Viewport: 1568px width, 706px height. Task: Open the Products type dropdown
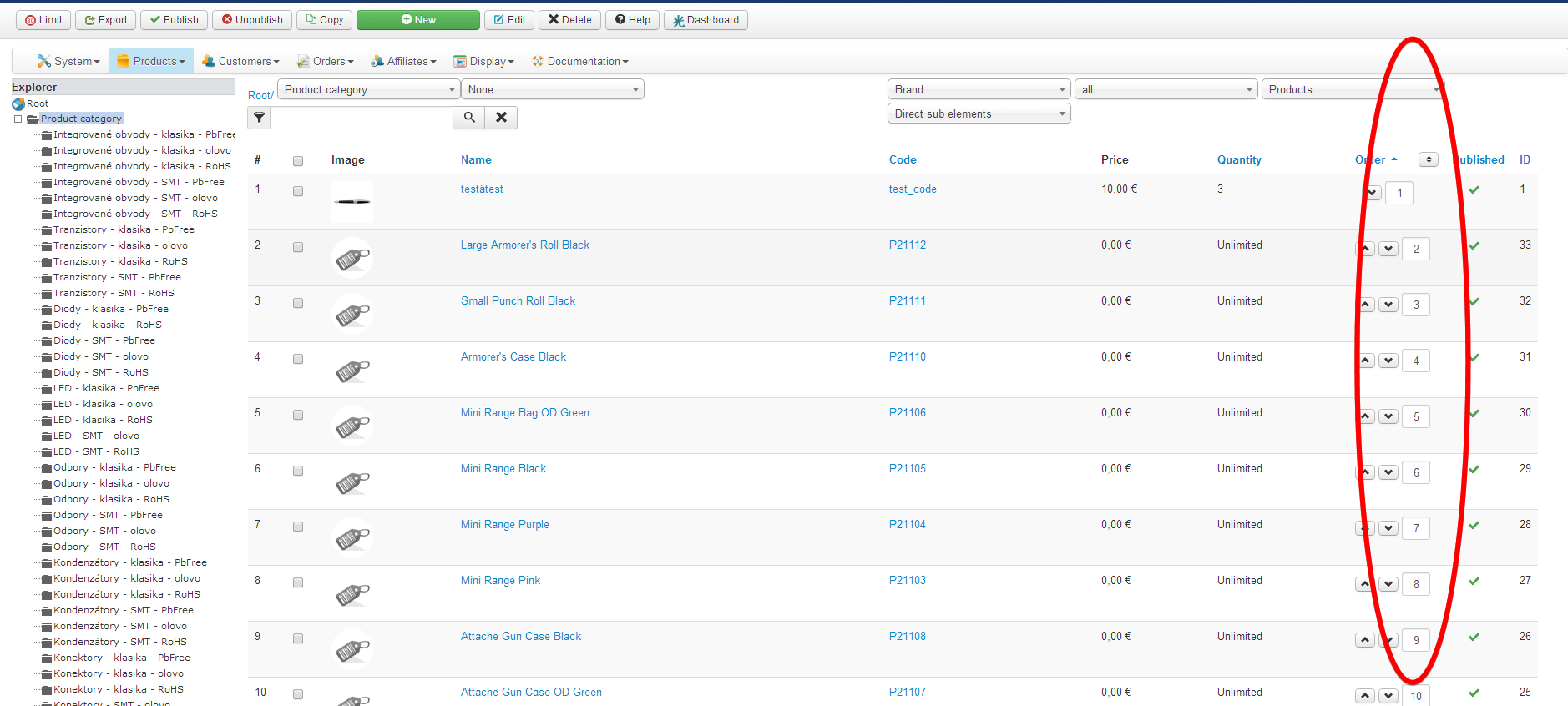[1353, 89]
